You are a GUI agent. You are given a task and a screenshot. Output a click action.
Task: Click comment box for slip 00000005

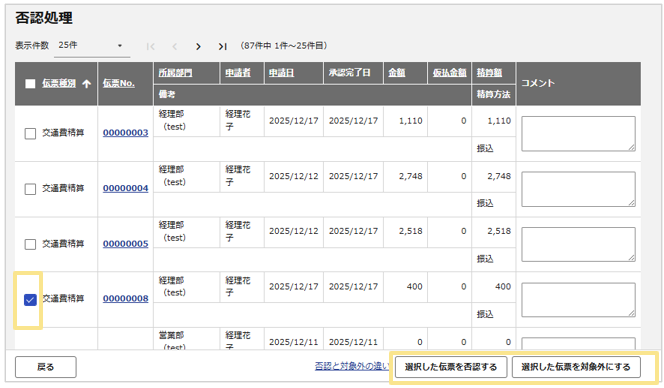click(x=578, y=244)
